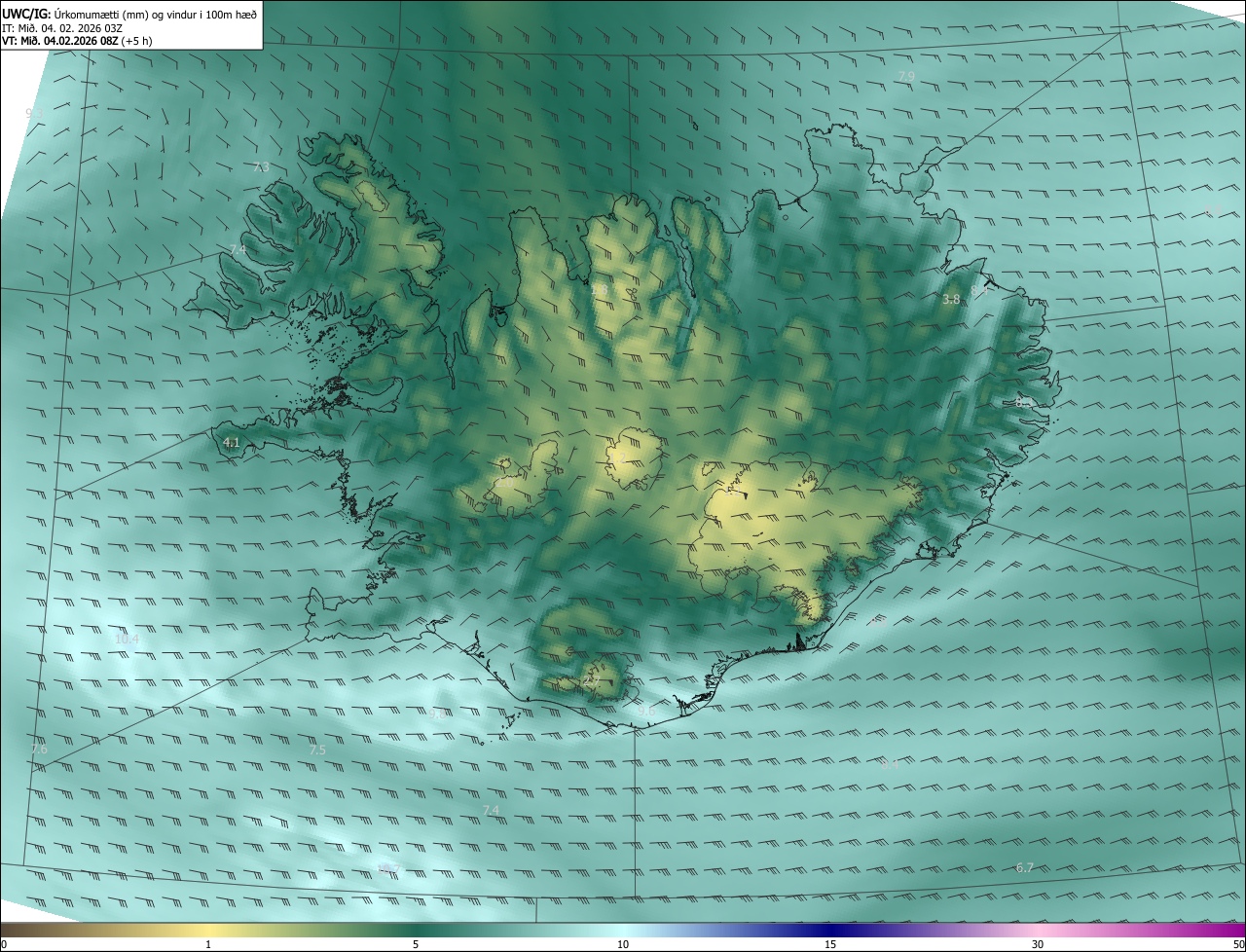Click the 7.6 value label on the map

click(39, 750)
